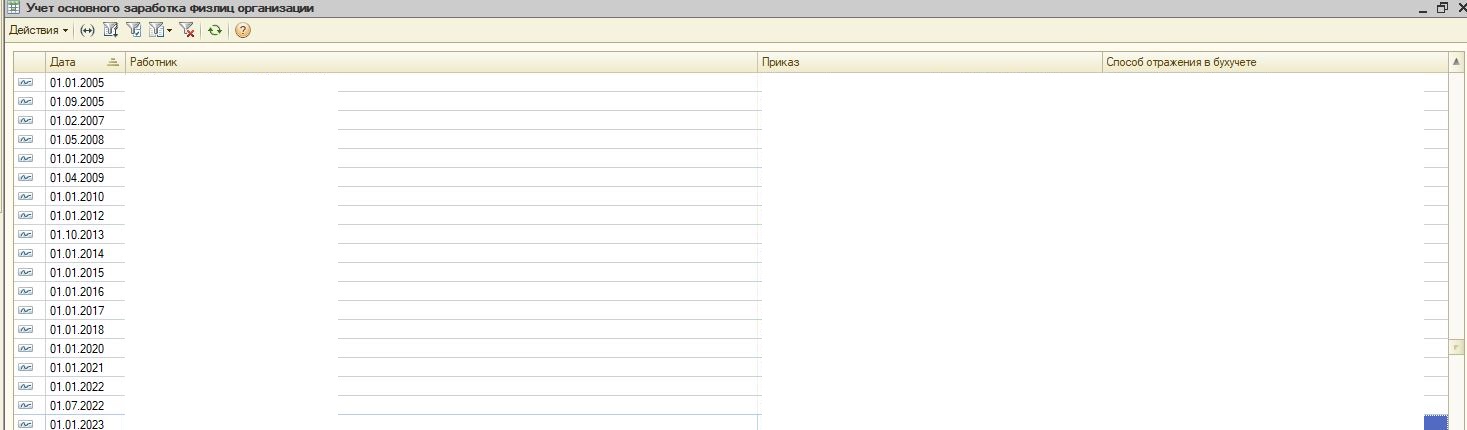This screenshot has width=1467, height=430.
Task: Click the record icon for row 01.05.2008
Action: click(26, 140)
